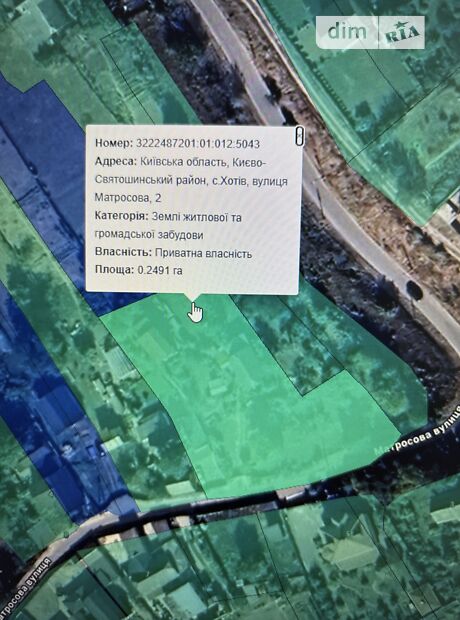
Task: Close the parcel information popup
Action: coord(299,136)
